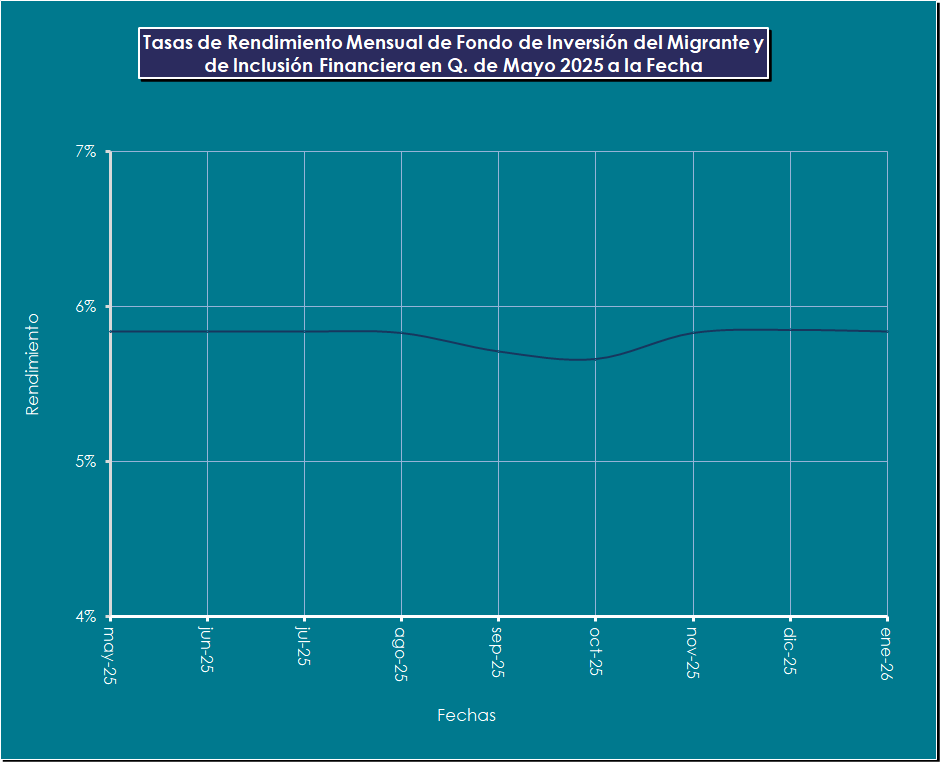Pick the jul-25 date label

tap(303, 647)
